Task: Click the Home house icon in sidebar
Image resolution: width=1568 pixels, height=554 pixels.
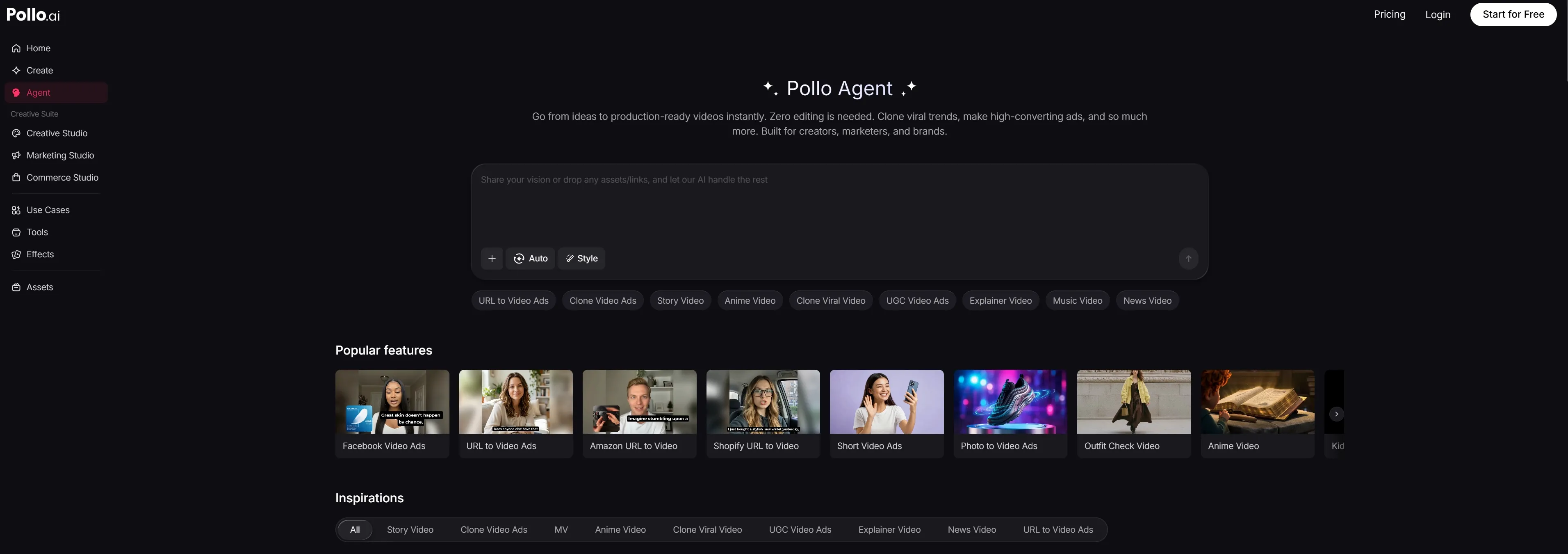Action: coord(16,48)
